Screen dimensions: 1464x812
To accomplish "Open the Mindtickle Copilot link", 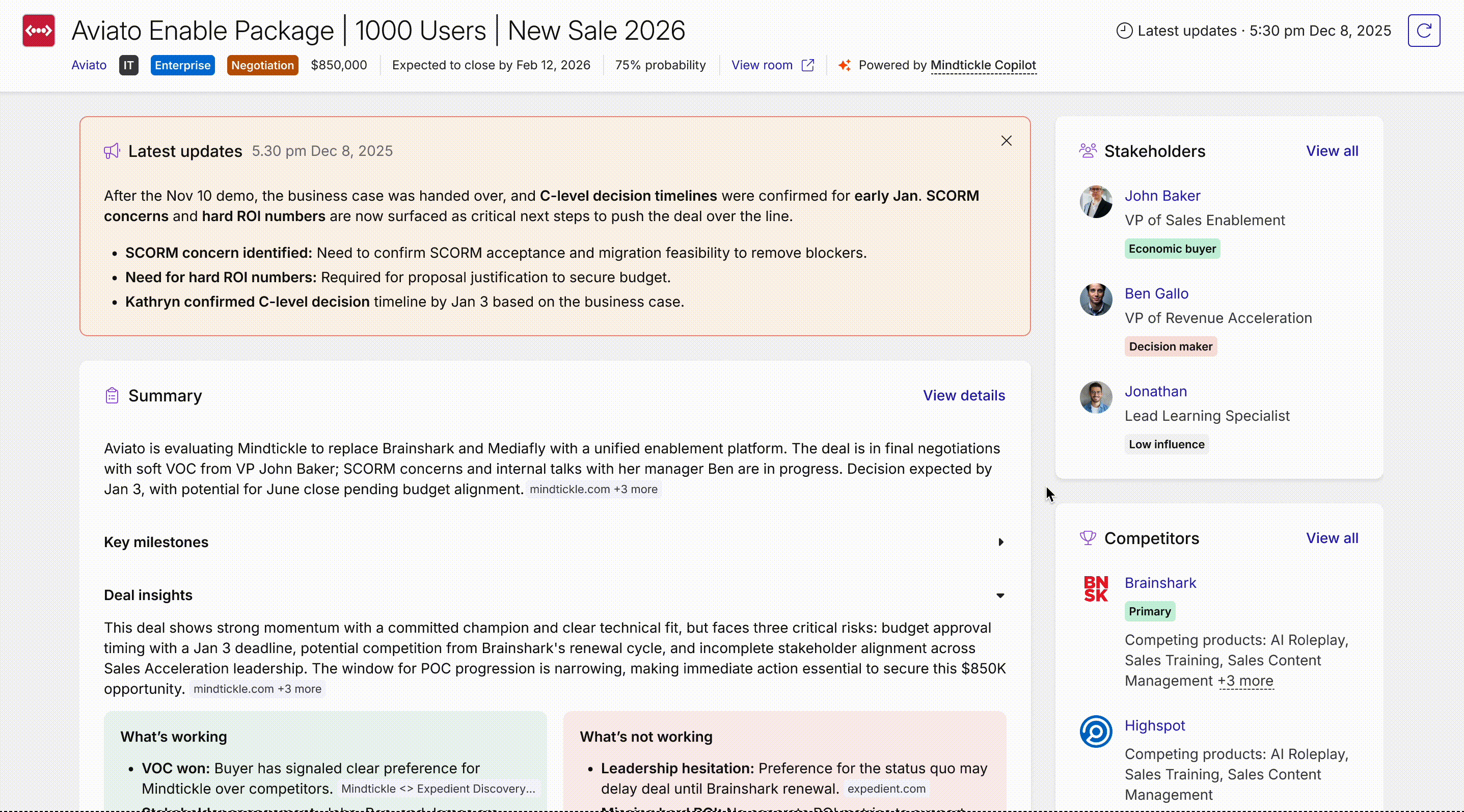I will (983, 65).
